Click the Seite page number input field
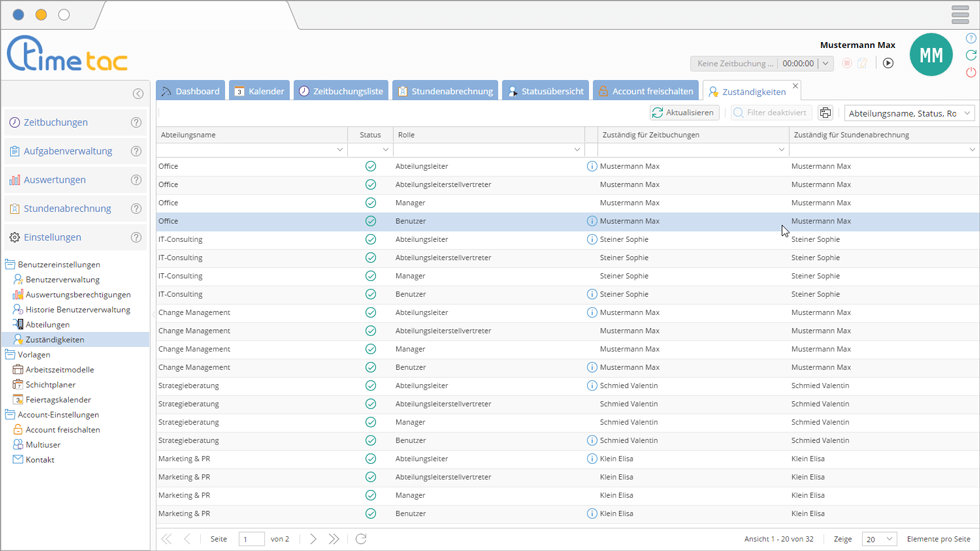The height and width of the screenshot is (551, 980). tap(251, 539)
